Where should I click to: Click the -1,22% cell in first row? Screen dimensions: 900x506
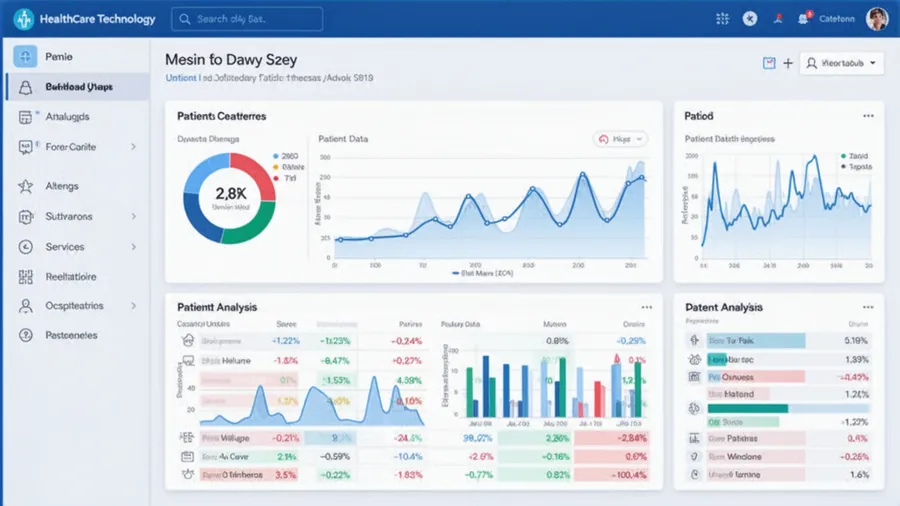click(285, 341)
